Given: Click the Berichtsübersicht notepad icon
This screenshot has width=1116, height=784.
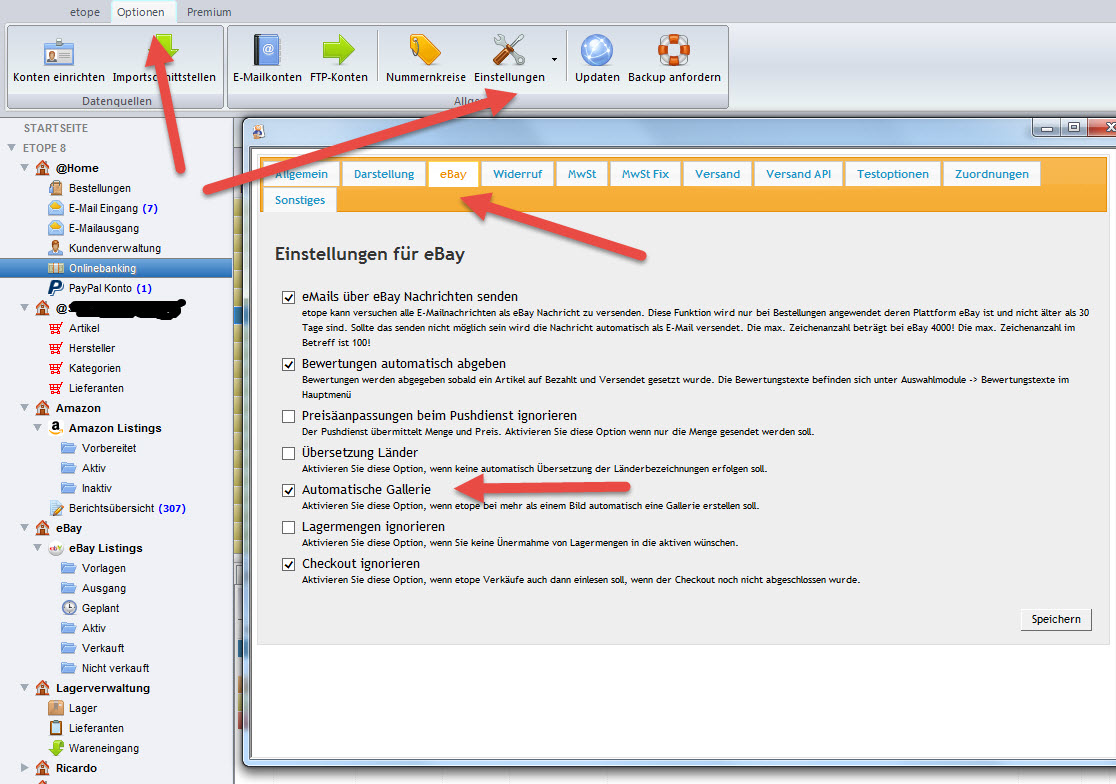Looking at the screenshot, I should (x=56, y=508).
